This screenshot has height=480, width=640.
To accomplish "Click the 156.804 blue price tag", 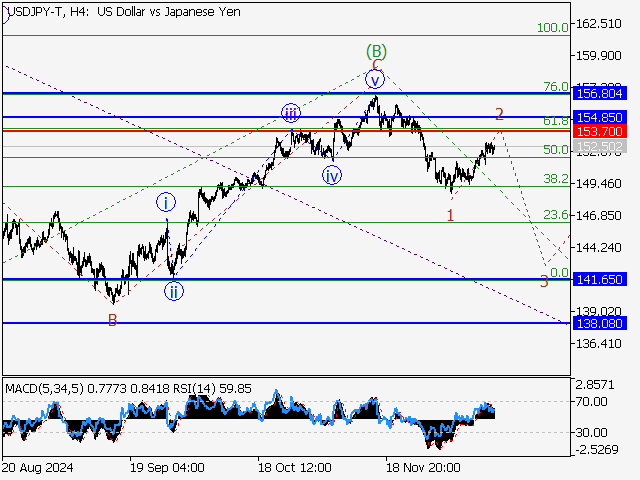I will [x=600, y=92].
